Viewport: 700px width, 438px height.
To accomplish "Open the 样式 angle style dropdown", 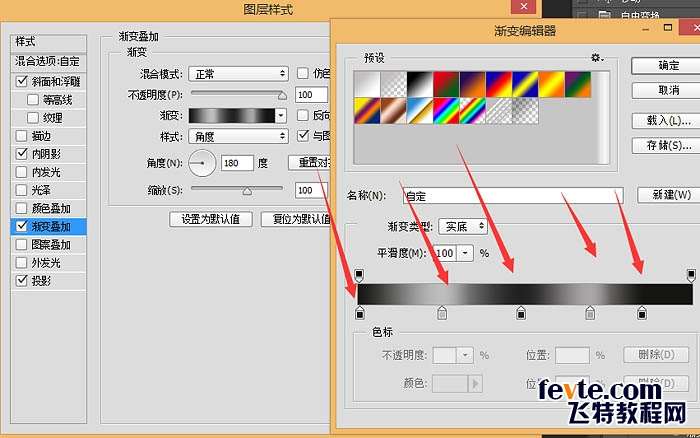I will (238, 136).
